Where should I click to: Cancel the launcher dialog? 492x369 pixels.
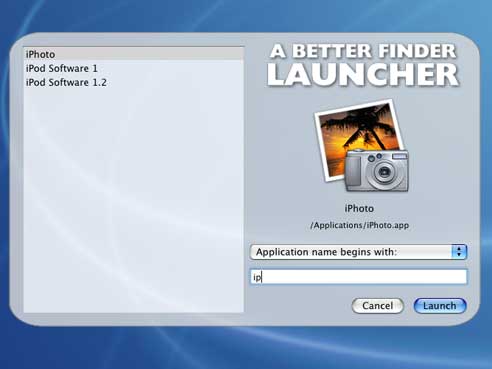pos(378,306)
